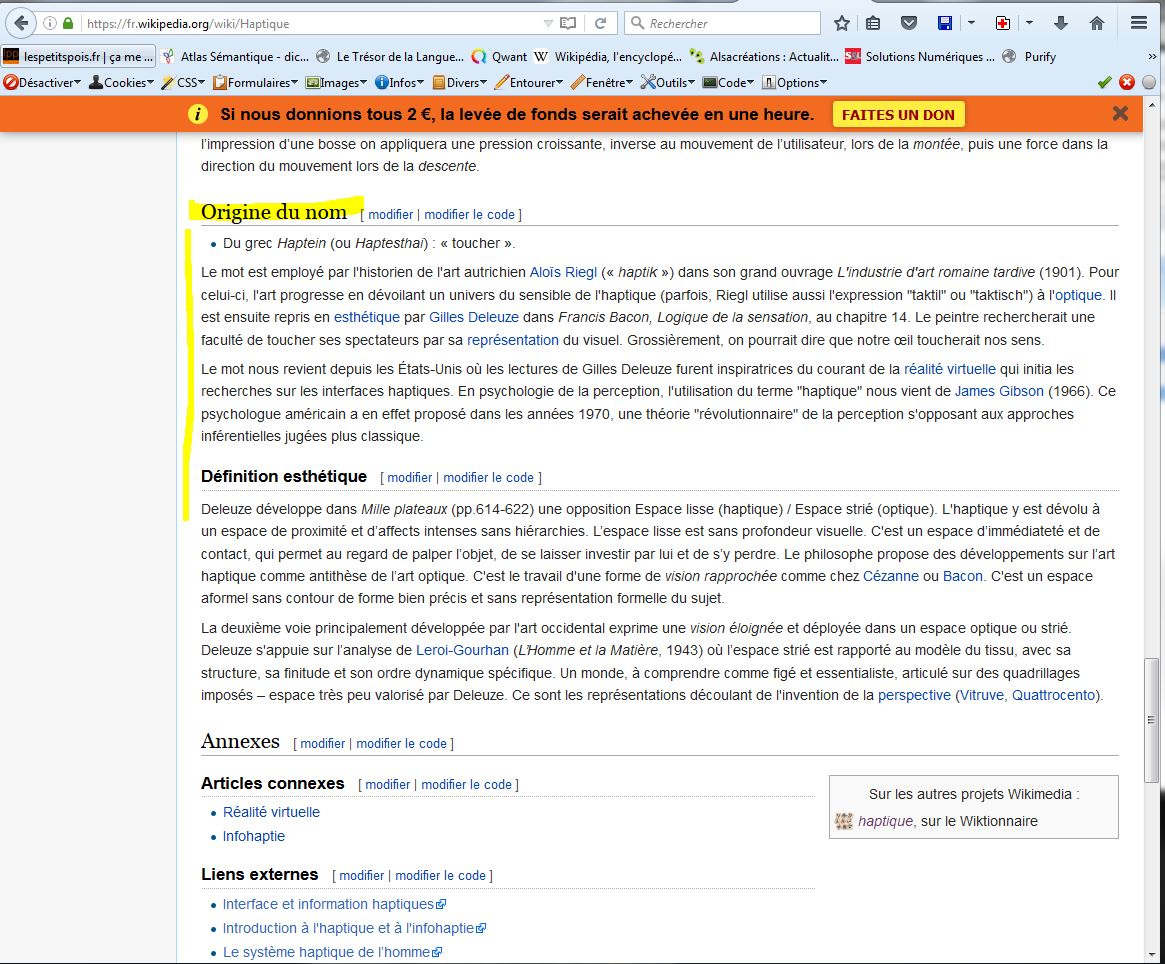Follow the Gilles Deleuze link
The height and width of the screenshot is (964, 1165).
coord(474,317)
